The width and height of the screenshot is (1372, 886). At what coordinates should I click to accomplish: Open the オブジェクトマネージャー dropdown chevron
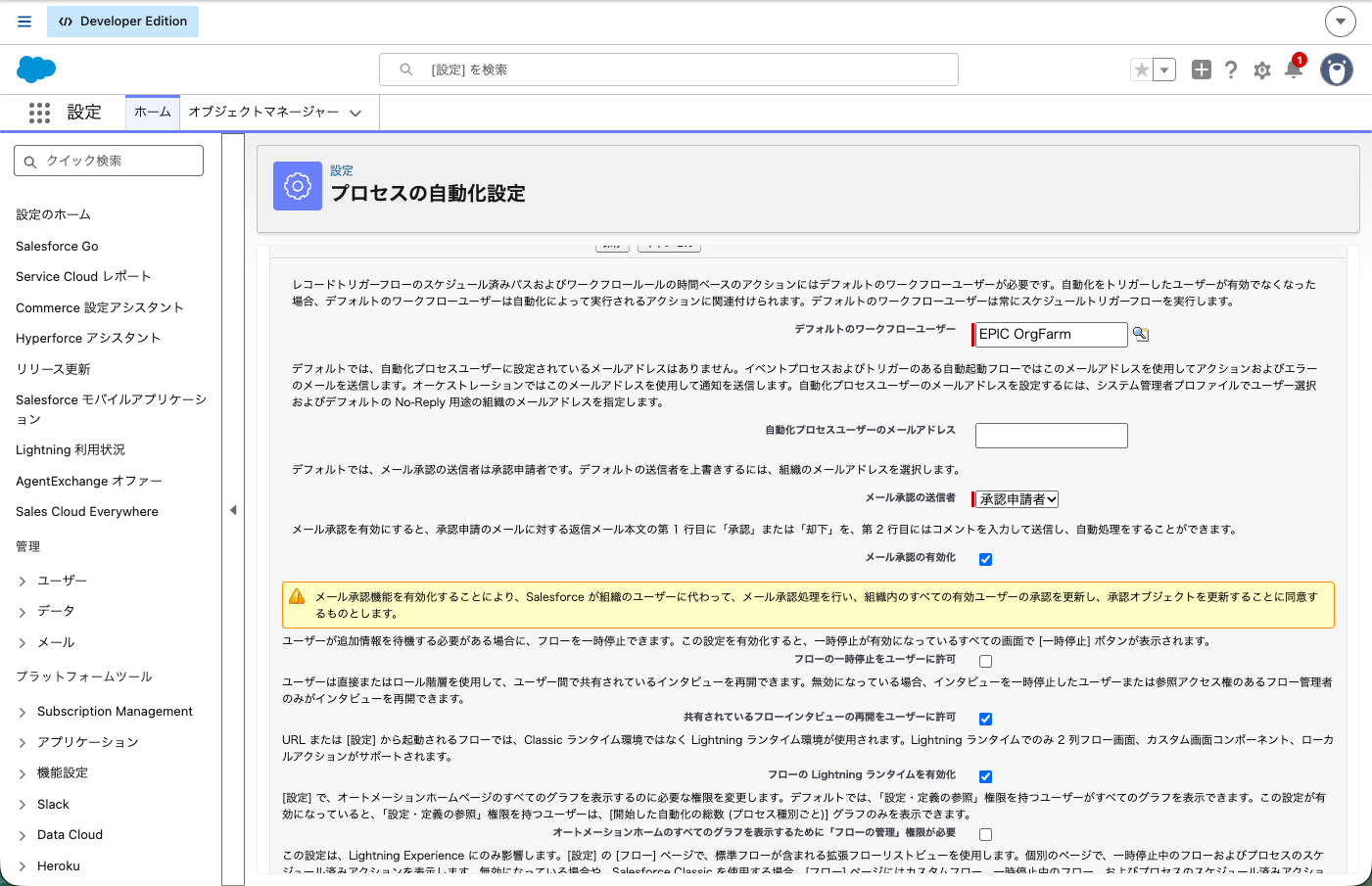(355, 114)
